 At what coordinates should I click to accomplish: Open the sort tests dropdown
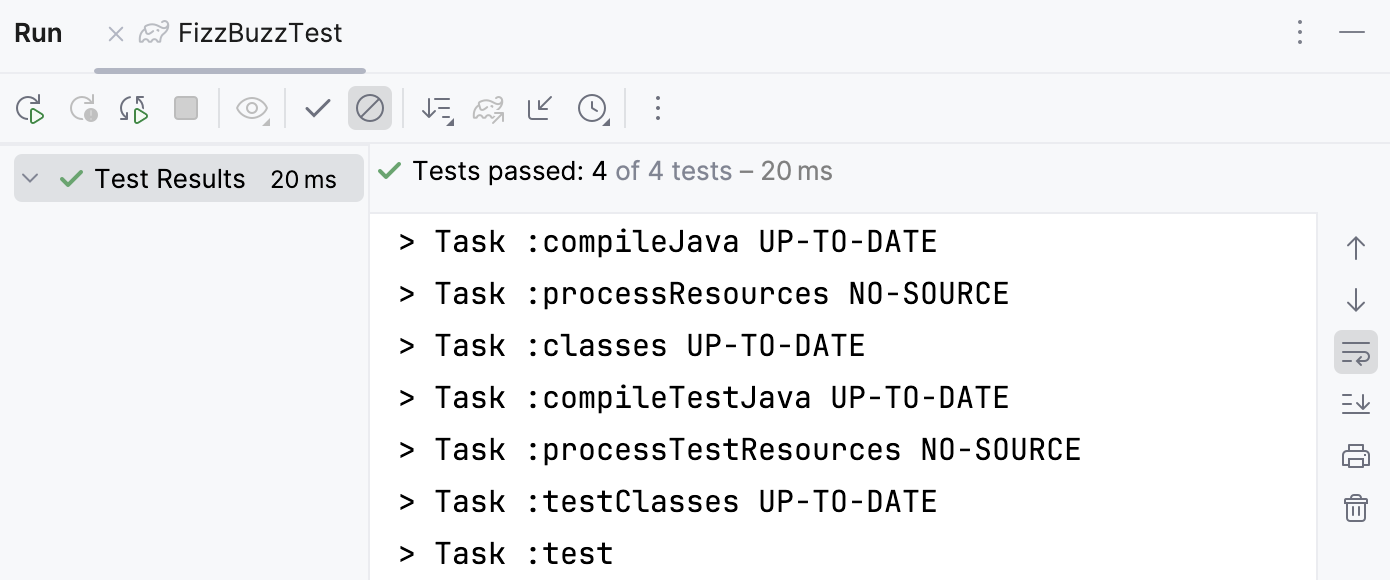(x=437, y=108)
